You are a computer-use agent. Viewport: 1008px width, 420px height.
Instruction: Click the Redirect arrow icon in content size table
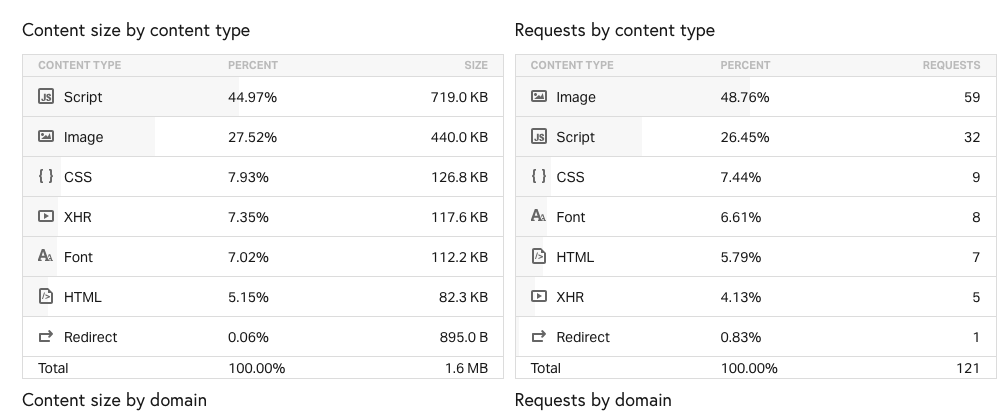(46, 336)
